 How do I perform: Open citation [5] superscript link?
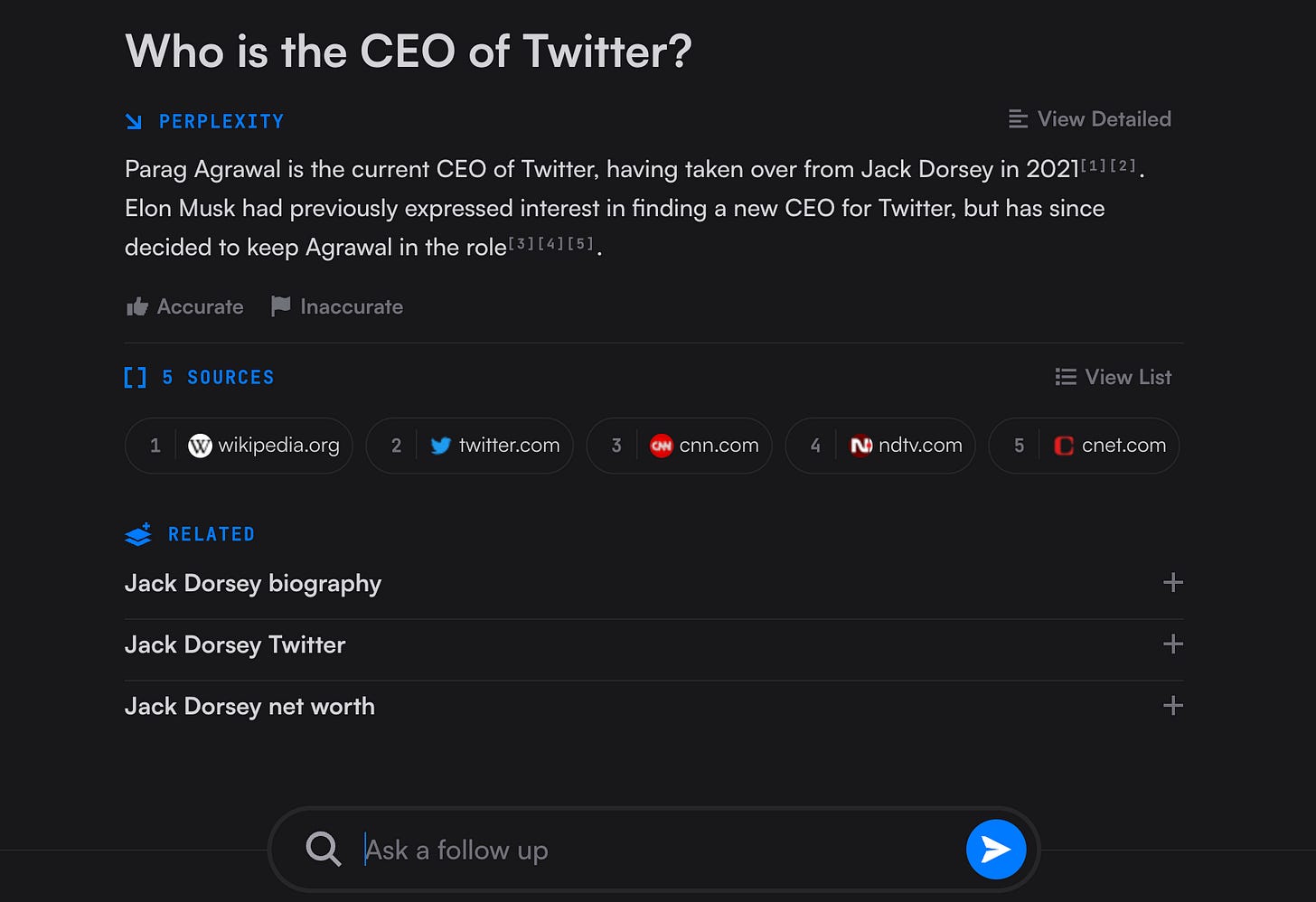pyautogui.click(x=581, y=244)
